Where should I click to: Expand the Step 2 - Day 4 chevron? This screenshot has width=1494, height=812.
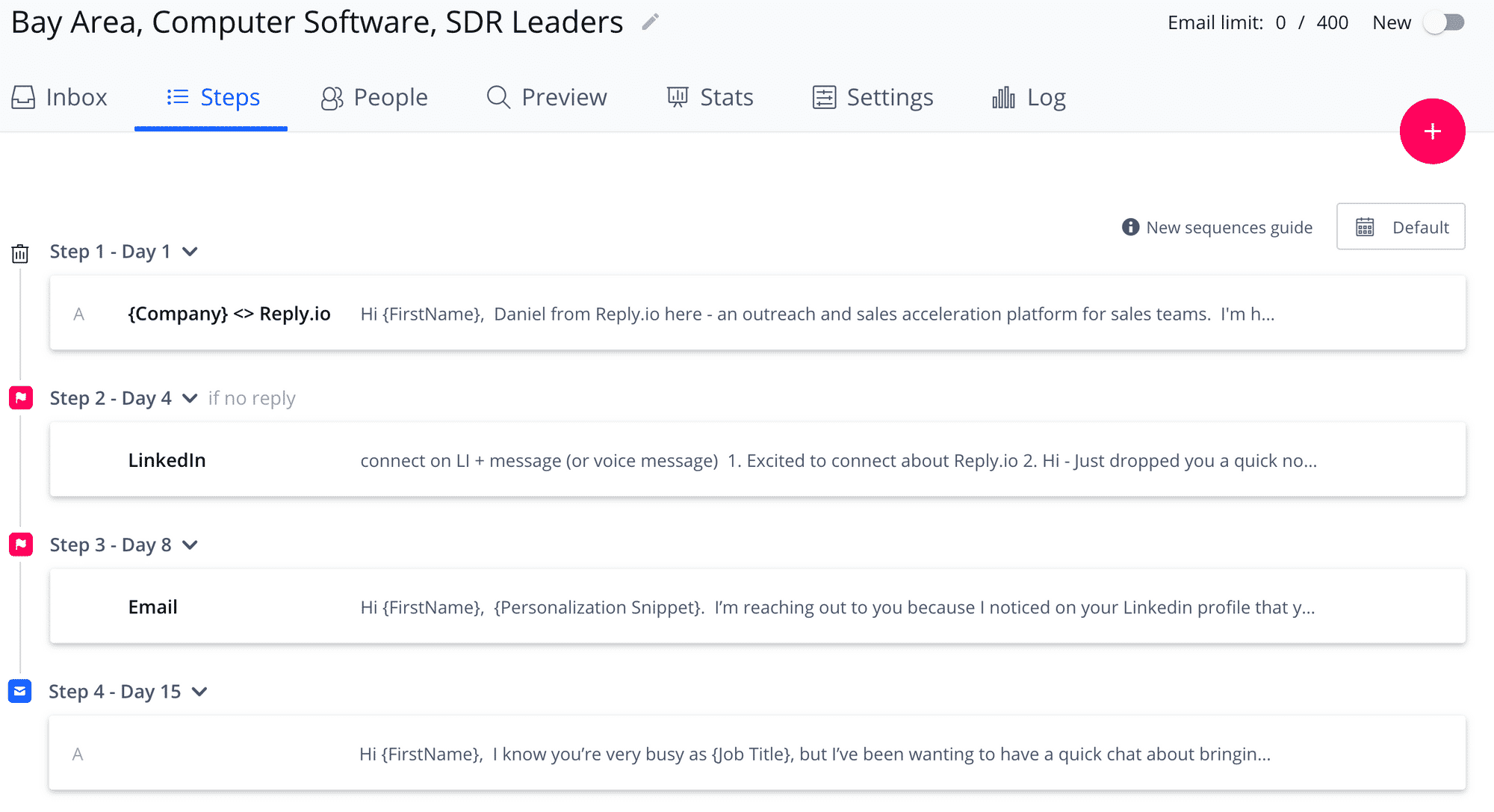tap(190, 398)
